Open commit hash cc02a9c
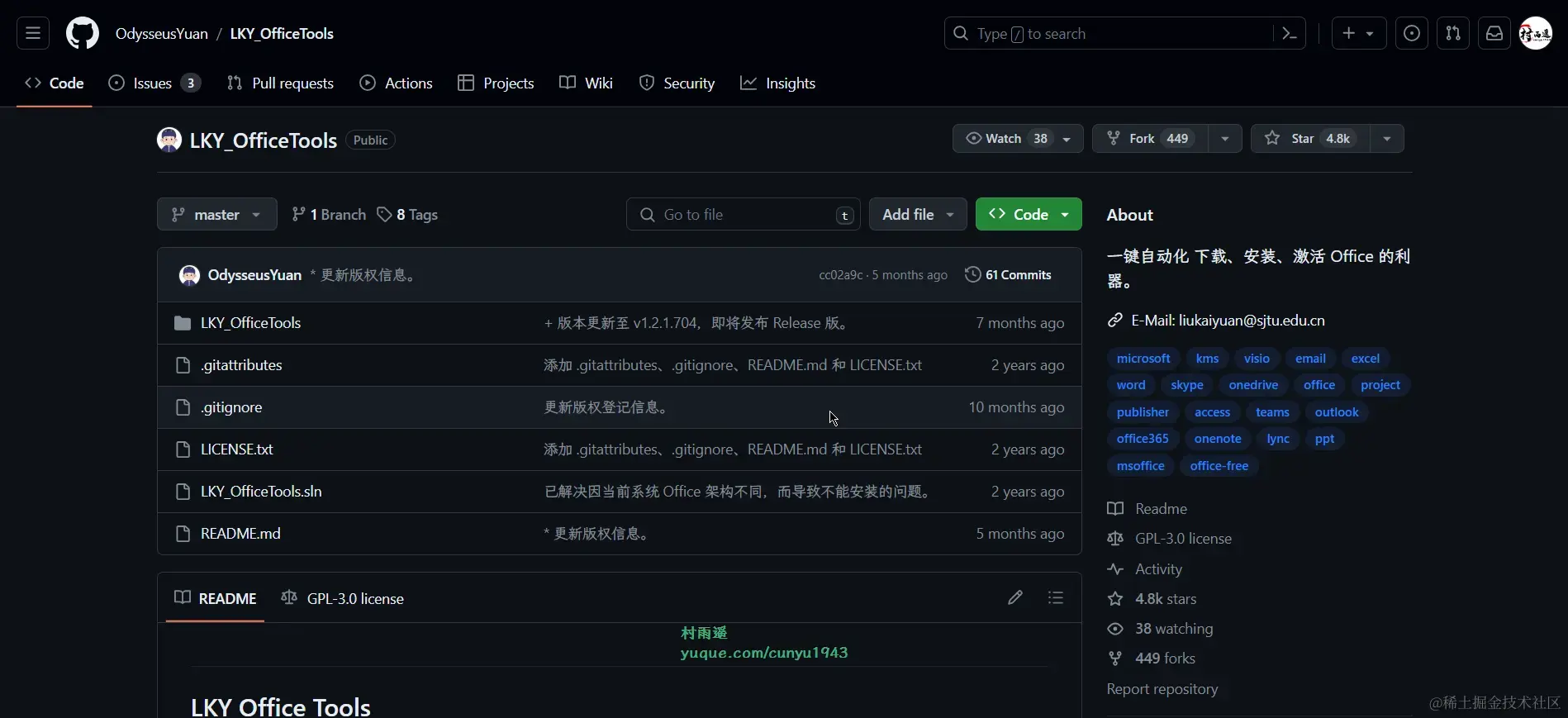This screenshot has height=718, width=1568. 840,275
